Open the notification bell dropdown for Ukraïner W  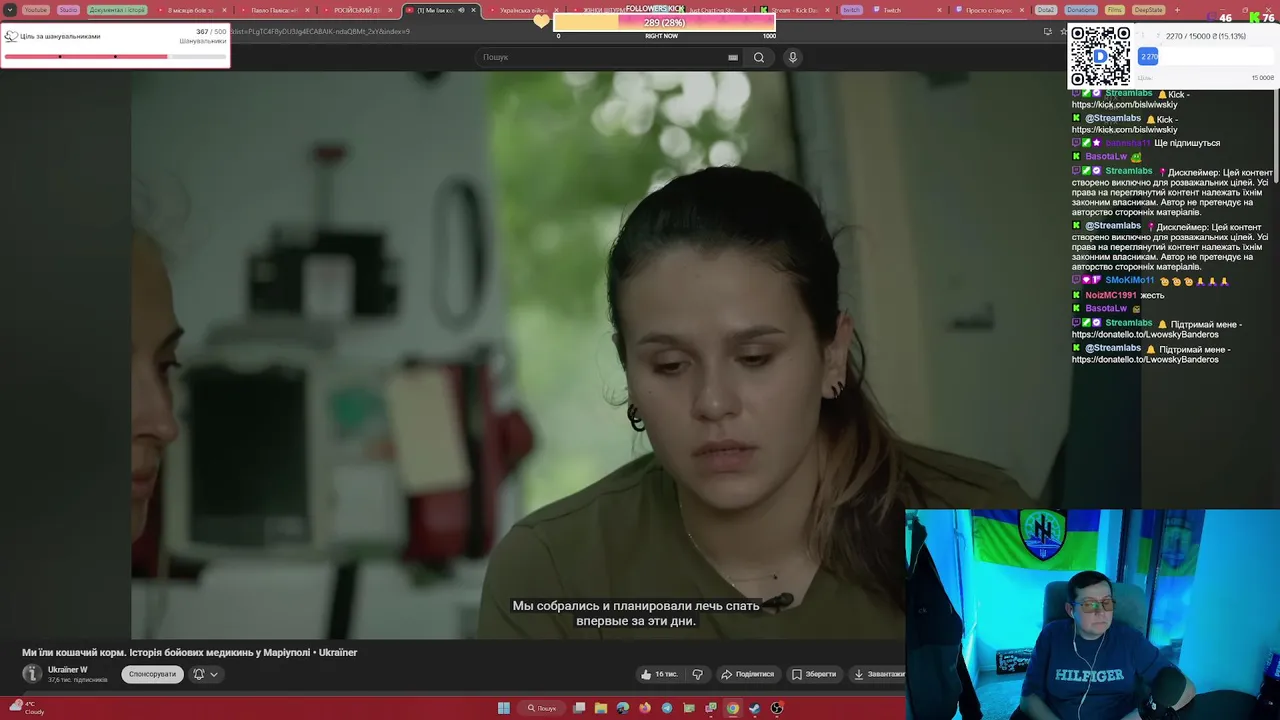click(205, 674)
